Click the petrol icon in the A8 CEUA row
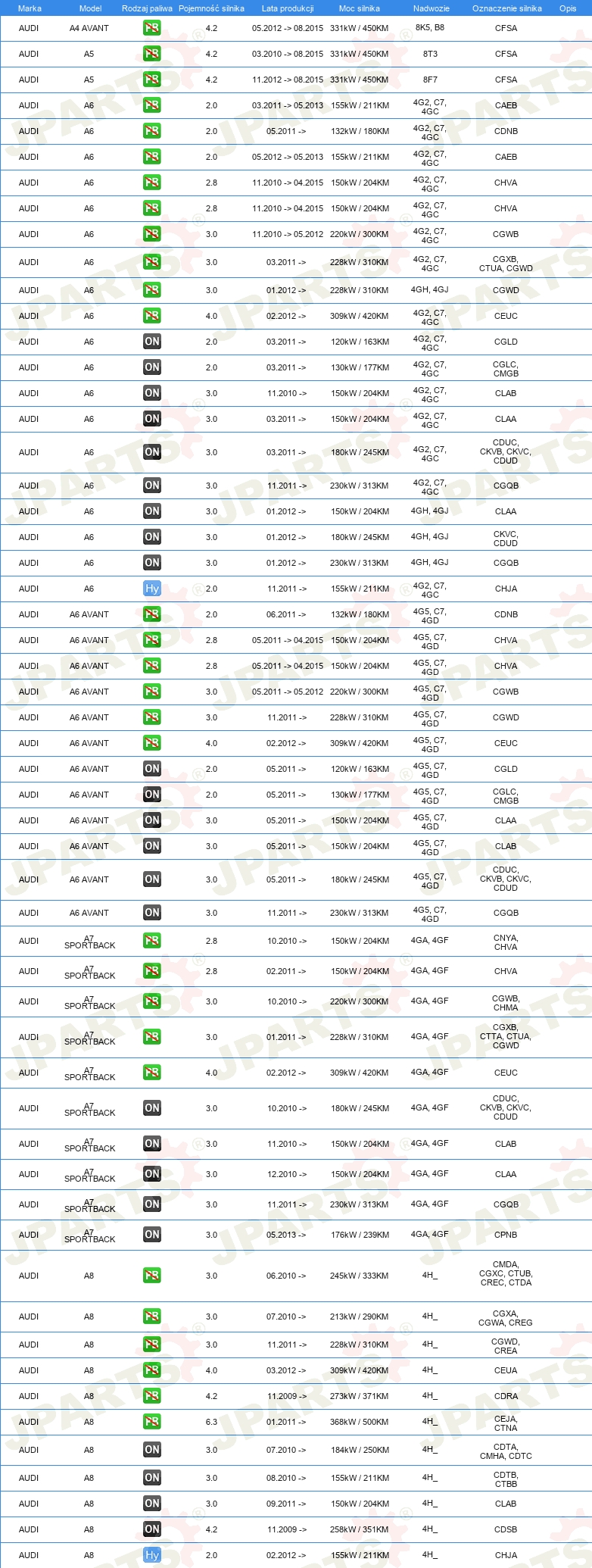592x1568 pixels. (x=152, y=1370)
